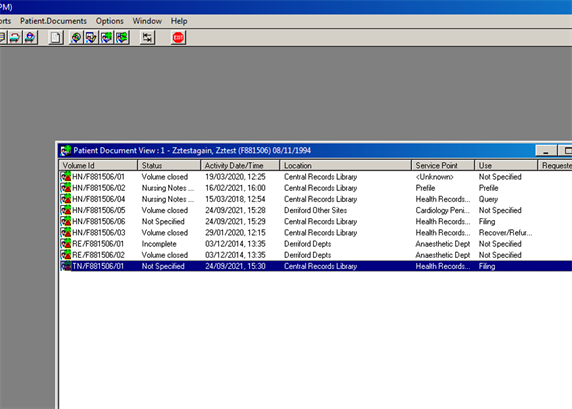
Task: Click date '19/03/2020, 12:25'
Action: (235, 177)
